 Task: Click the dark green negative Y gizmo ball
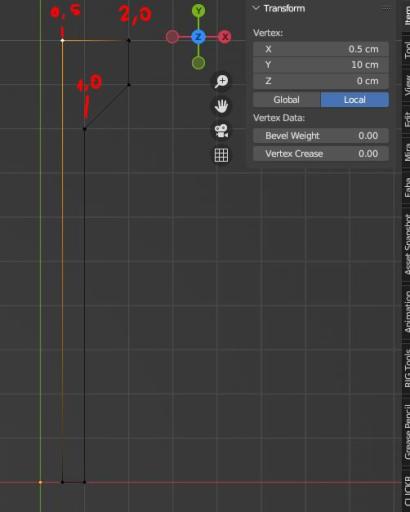pyautogui.click(x=199, y=63)
